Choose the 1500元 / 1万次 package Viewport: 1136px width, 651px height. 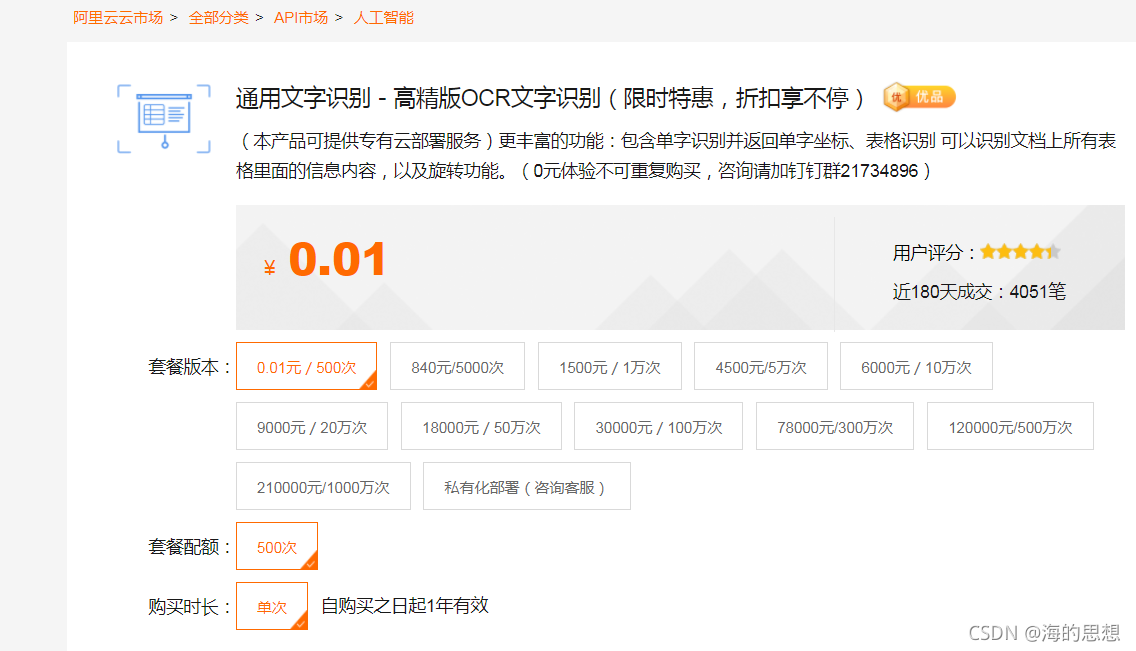(x=609, y=366)
